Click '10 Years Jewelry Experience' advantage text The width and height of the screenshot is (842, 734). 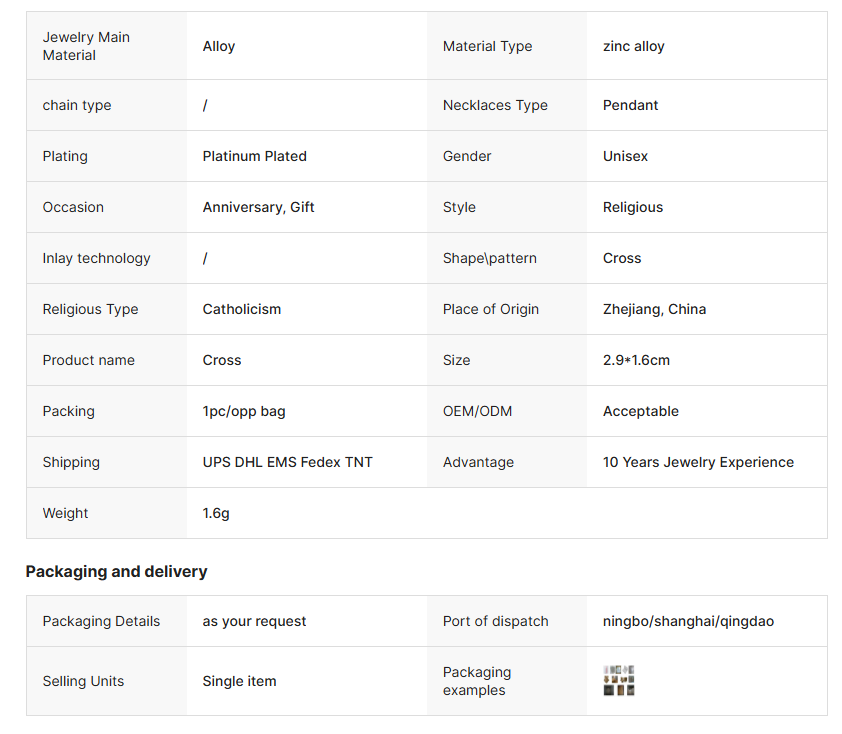pos(698,462)
